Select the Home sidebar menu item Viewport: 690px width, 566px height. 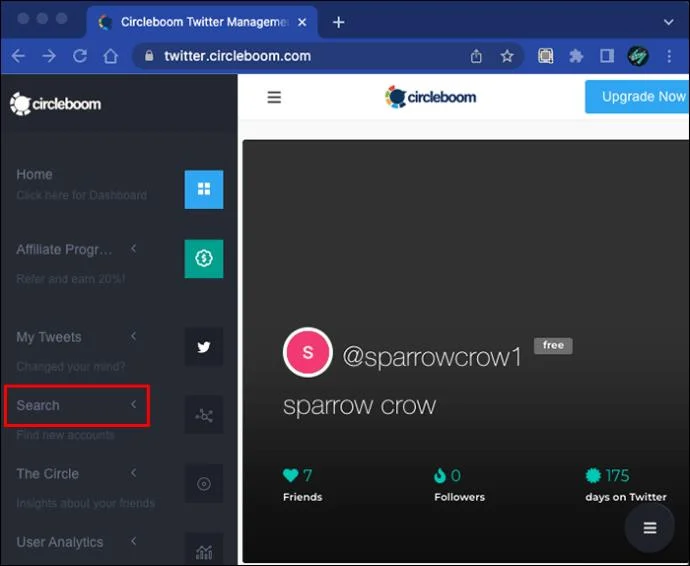(x=81, y=184)
